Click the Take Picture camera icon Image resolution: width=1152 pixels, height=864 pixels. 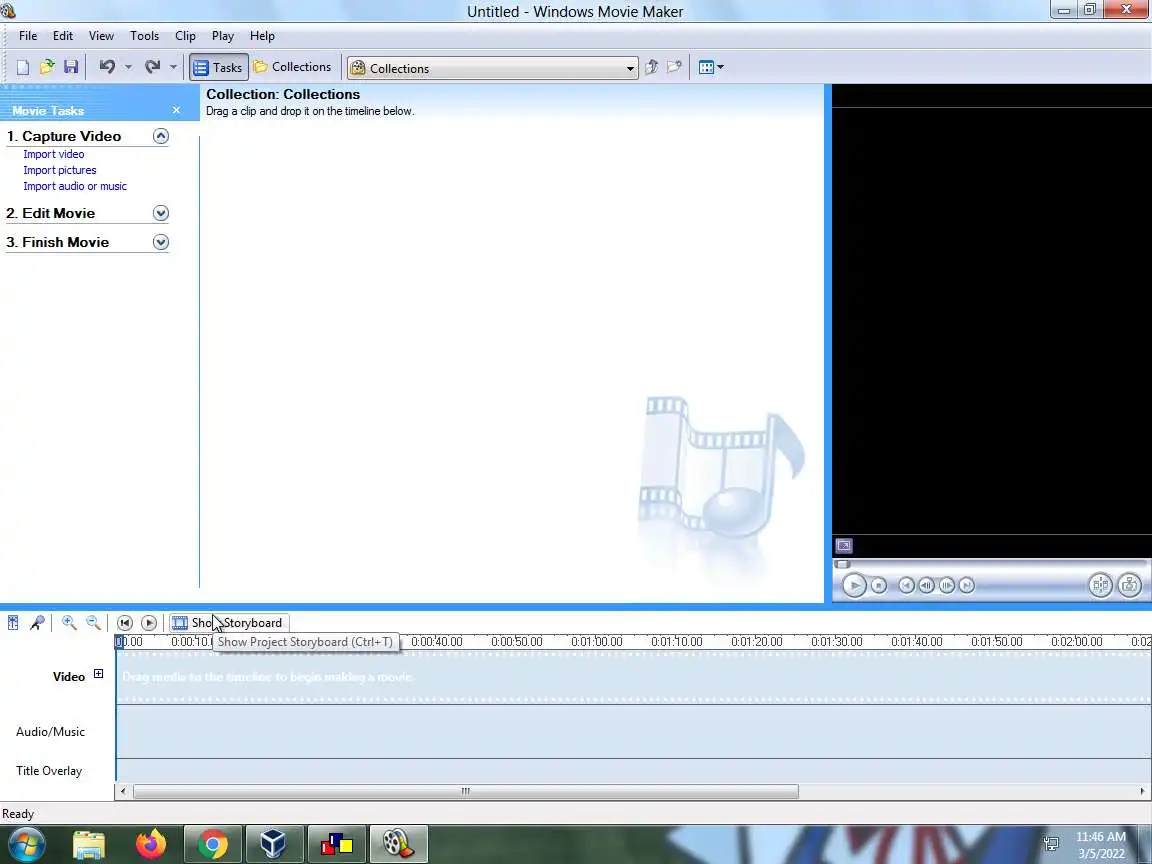1129,586
